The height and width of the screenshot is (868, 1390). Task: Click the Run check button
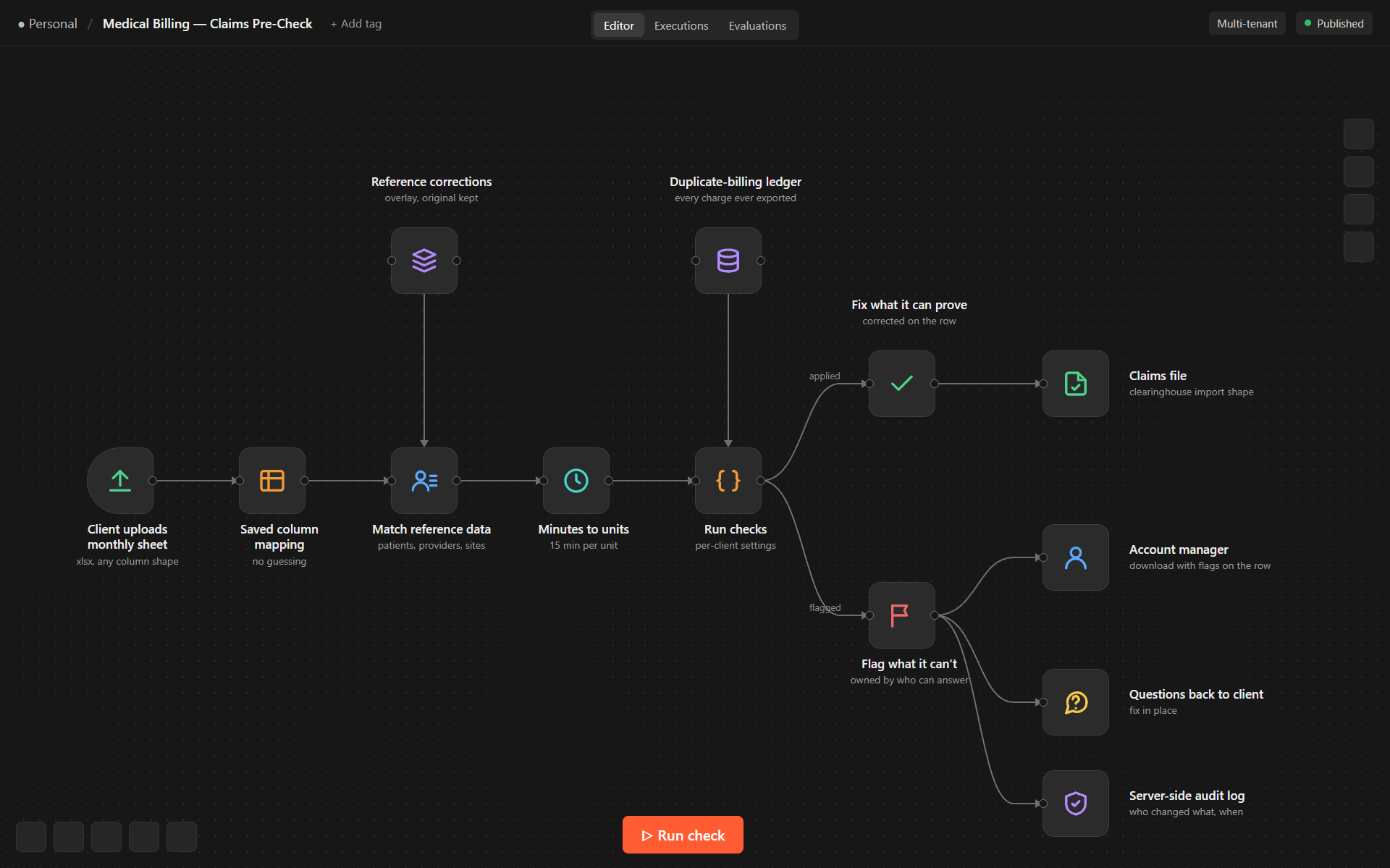(x=683, y=835)
